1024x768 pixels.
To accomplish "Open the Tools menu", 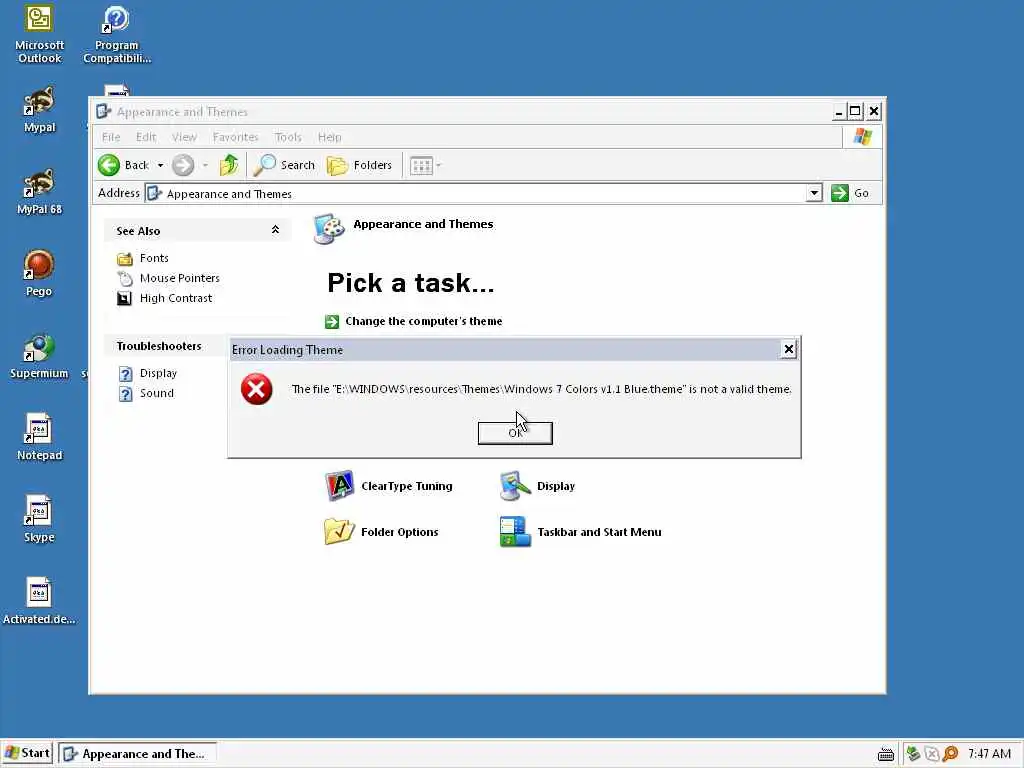I will [288, 137].
